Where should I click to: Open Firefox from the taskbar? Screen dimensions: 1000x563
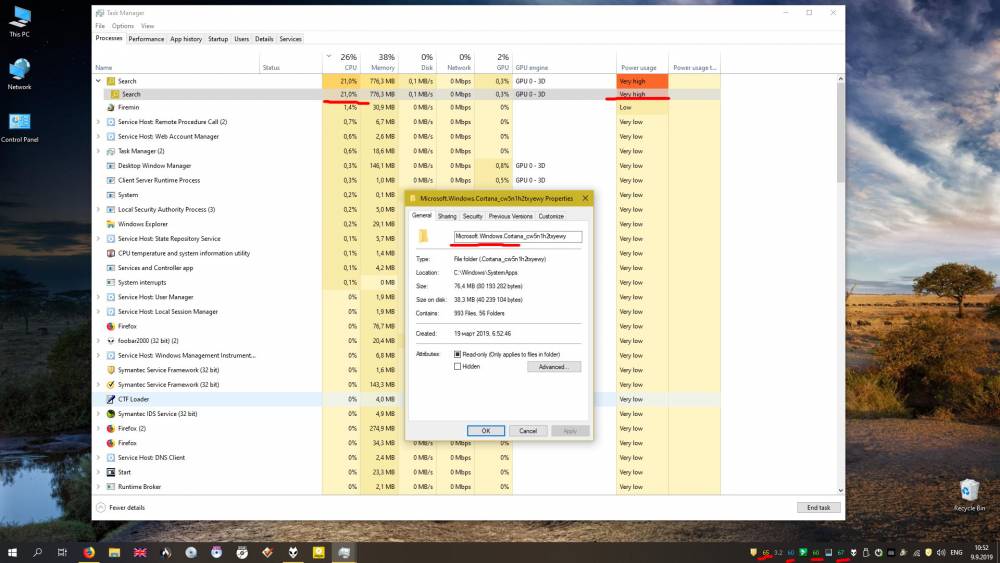[x=89, y=553]
